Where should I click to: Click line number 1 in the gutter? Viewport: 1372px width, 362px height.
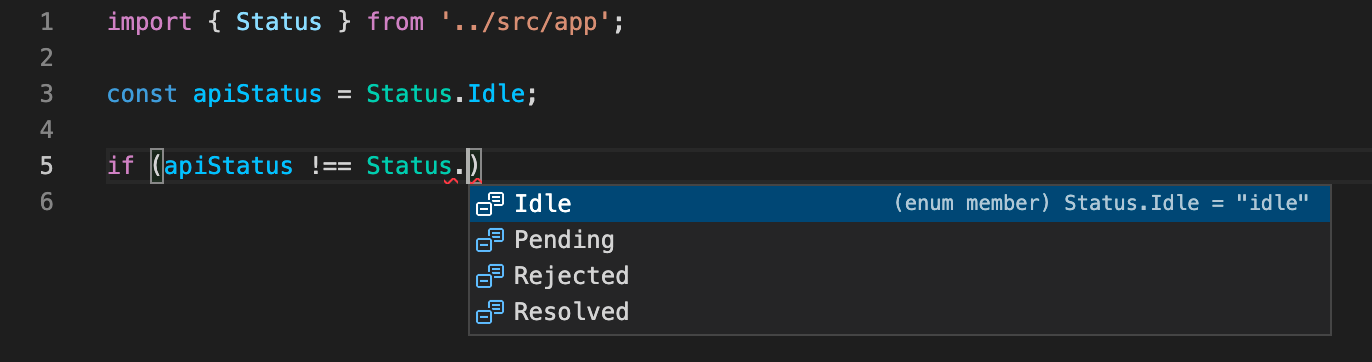pos(46,22)
